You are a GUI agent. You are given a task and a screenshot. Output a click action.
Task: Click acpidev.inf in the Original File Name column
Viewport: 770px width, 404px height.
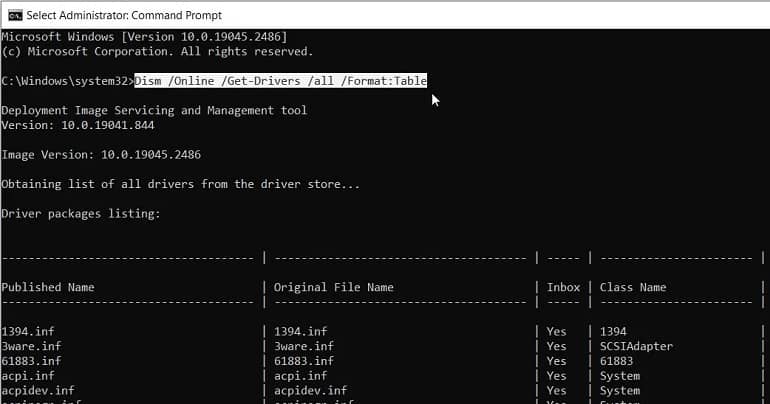coord(310,390)
